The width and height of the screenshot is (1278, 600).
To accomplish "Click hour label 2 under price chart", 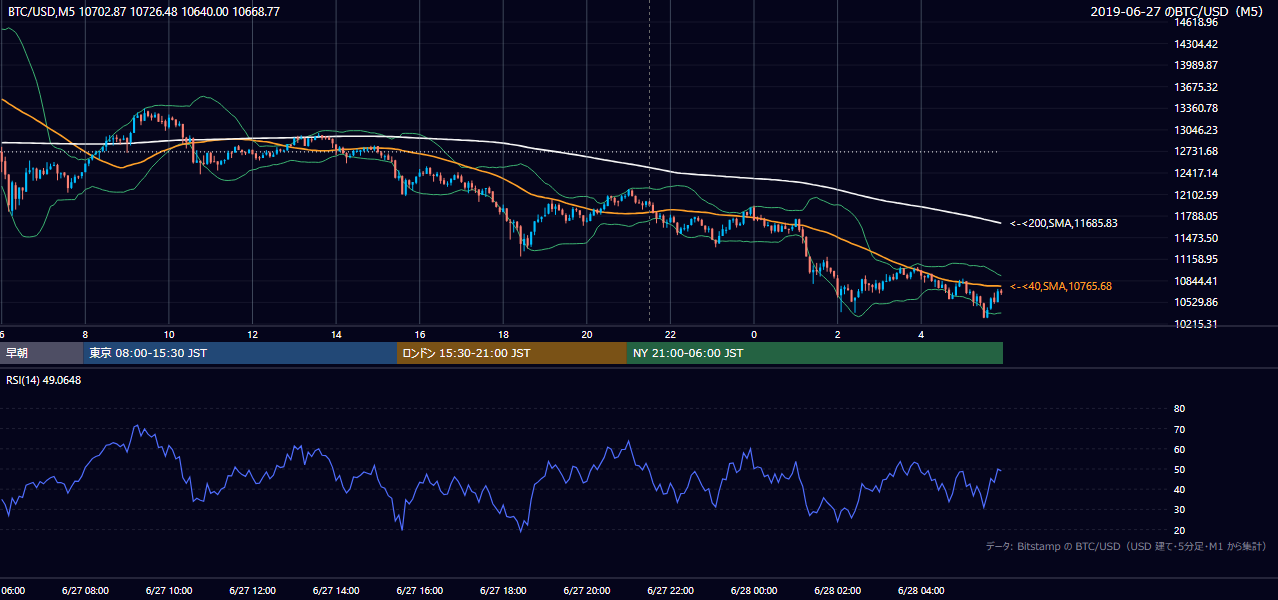I will pos(838,335).
